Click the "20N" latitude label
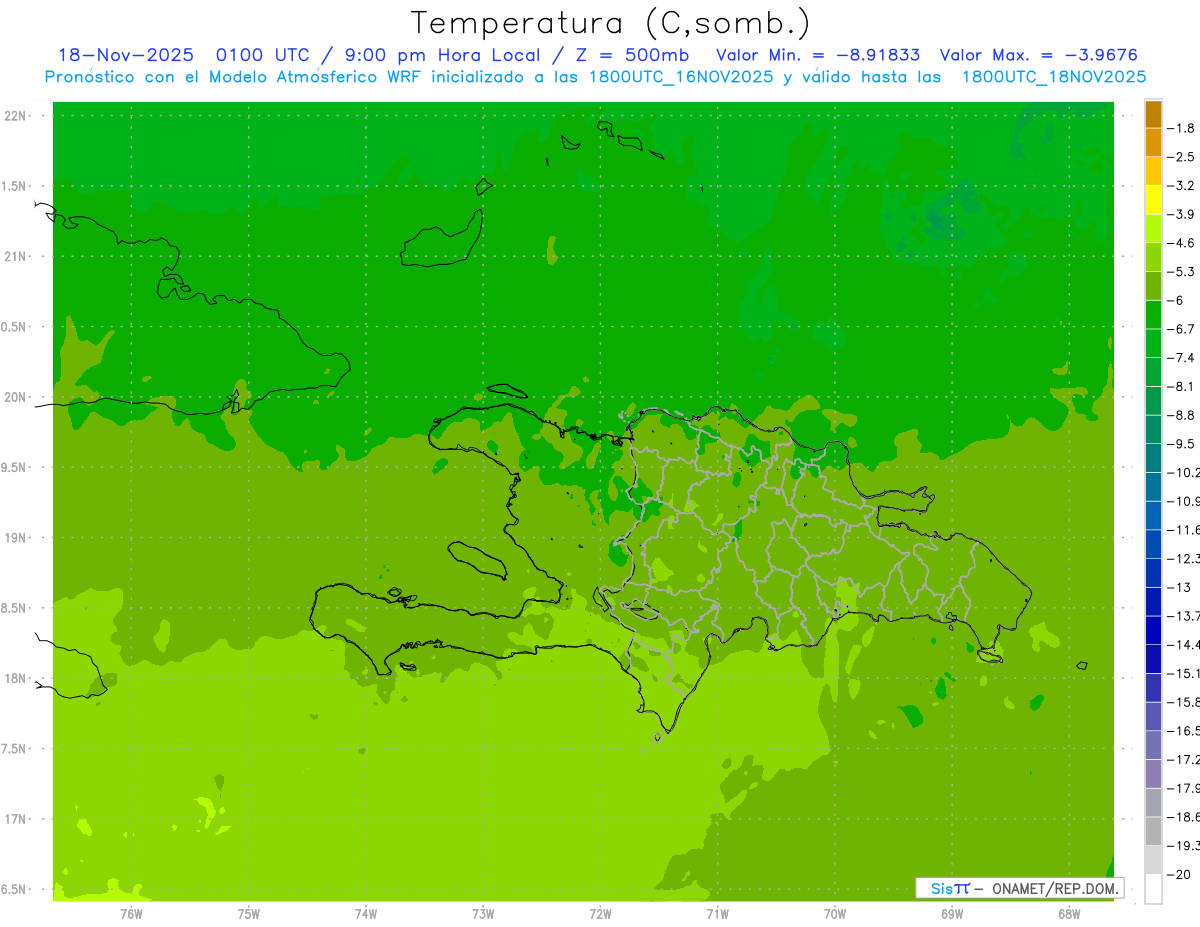 click(x=16, y=397)
